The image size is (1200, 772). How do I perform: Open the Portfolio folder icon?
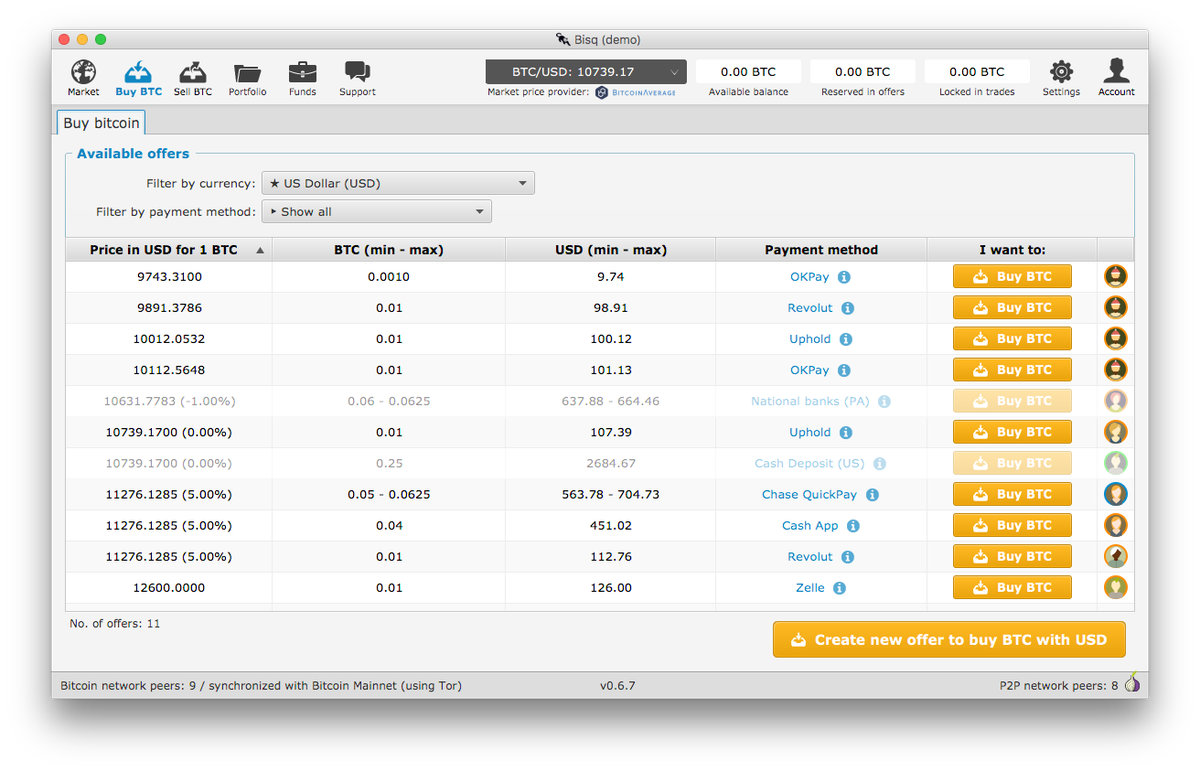pyautogui.click(x=247, y=72)
